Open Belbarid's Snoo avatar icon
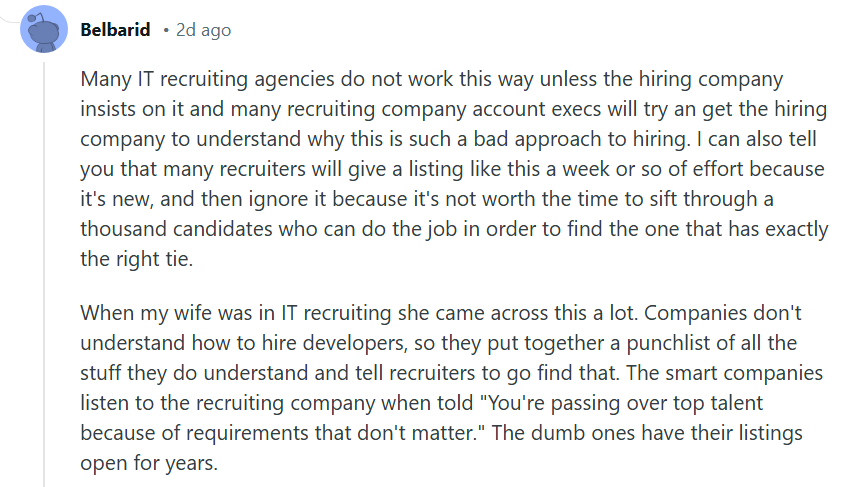This screenshot has height=487, width=843. point(44,29)
